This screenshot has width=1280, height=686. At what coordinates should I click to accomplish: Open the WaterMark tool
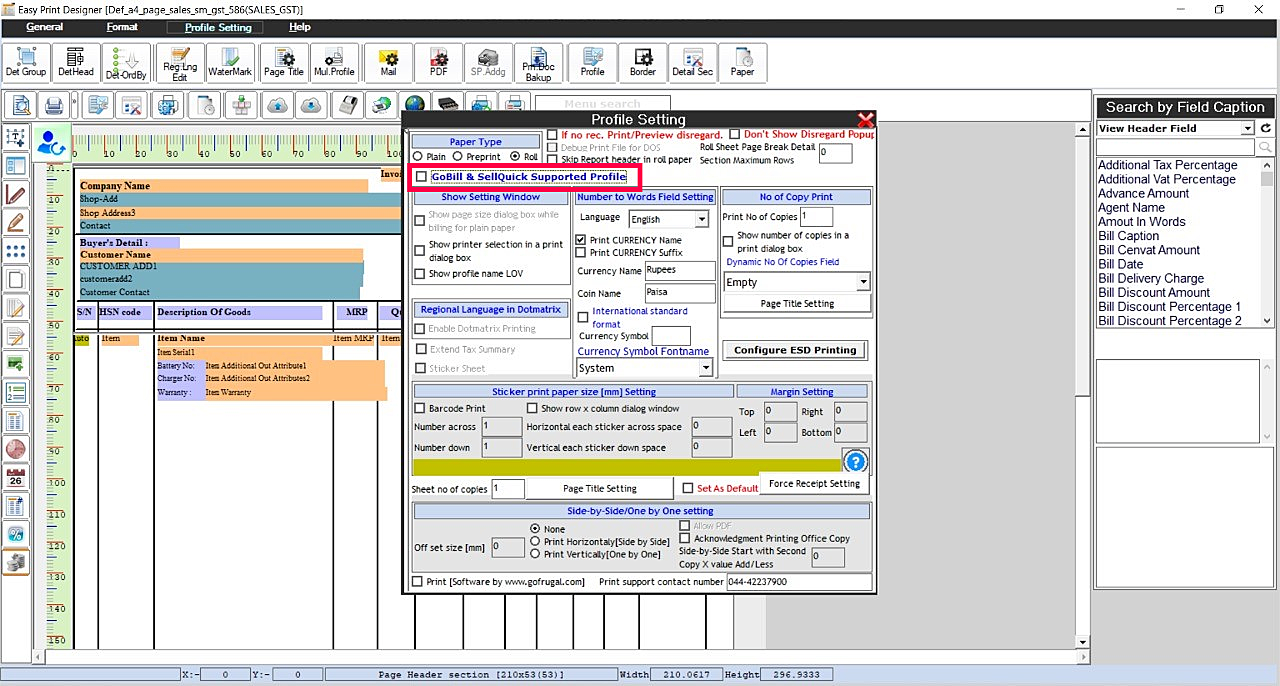point(230,62)
